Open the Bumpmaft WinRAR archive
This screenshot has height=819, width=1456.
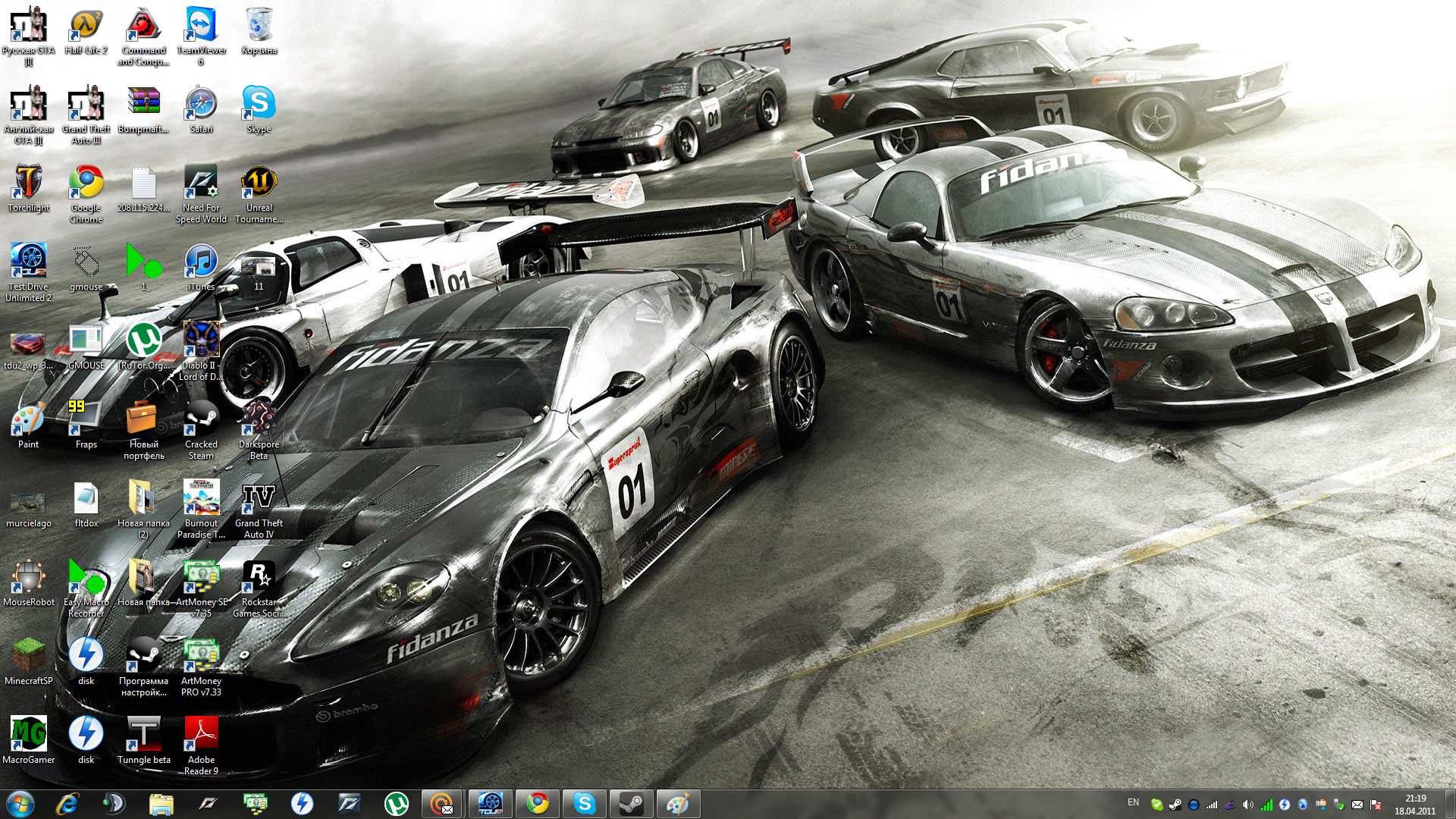[143, 111]
